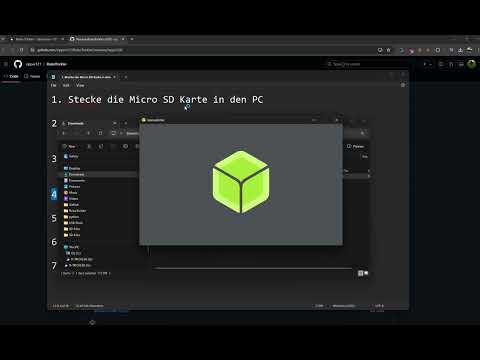Click the search icon in File Explorer
The height and width of the screenshot is (360, 480).
(x=363, y=133)
